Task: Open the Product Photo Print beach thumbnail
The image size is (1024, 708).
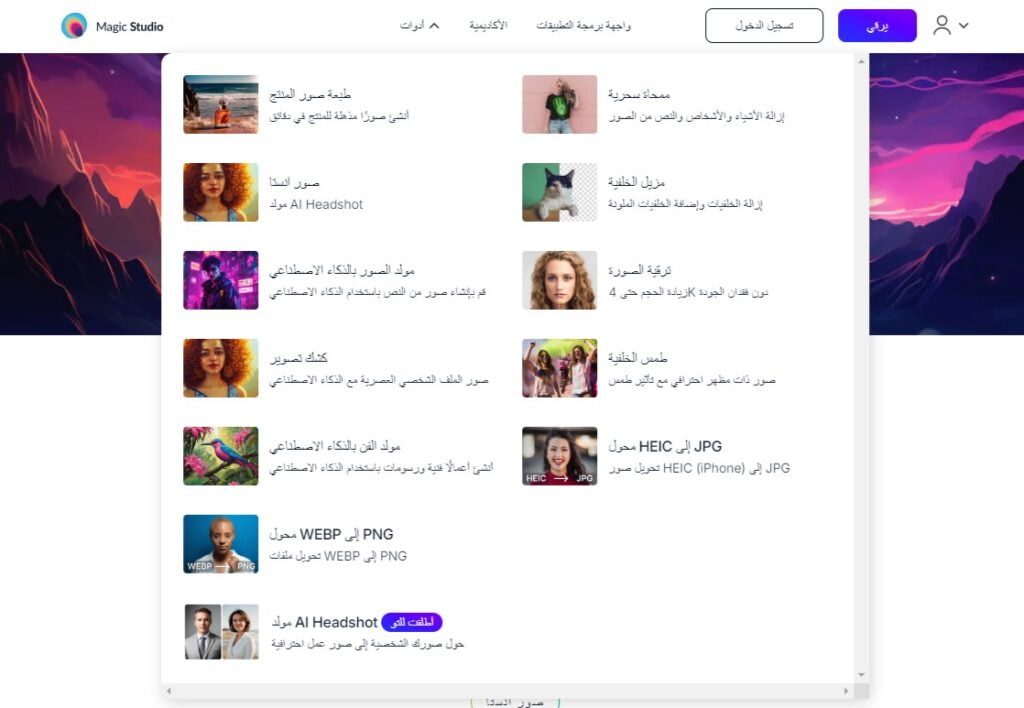Action: pyautogui.click(x=221, y=104)
